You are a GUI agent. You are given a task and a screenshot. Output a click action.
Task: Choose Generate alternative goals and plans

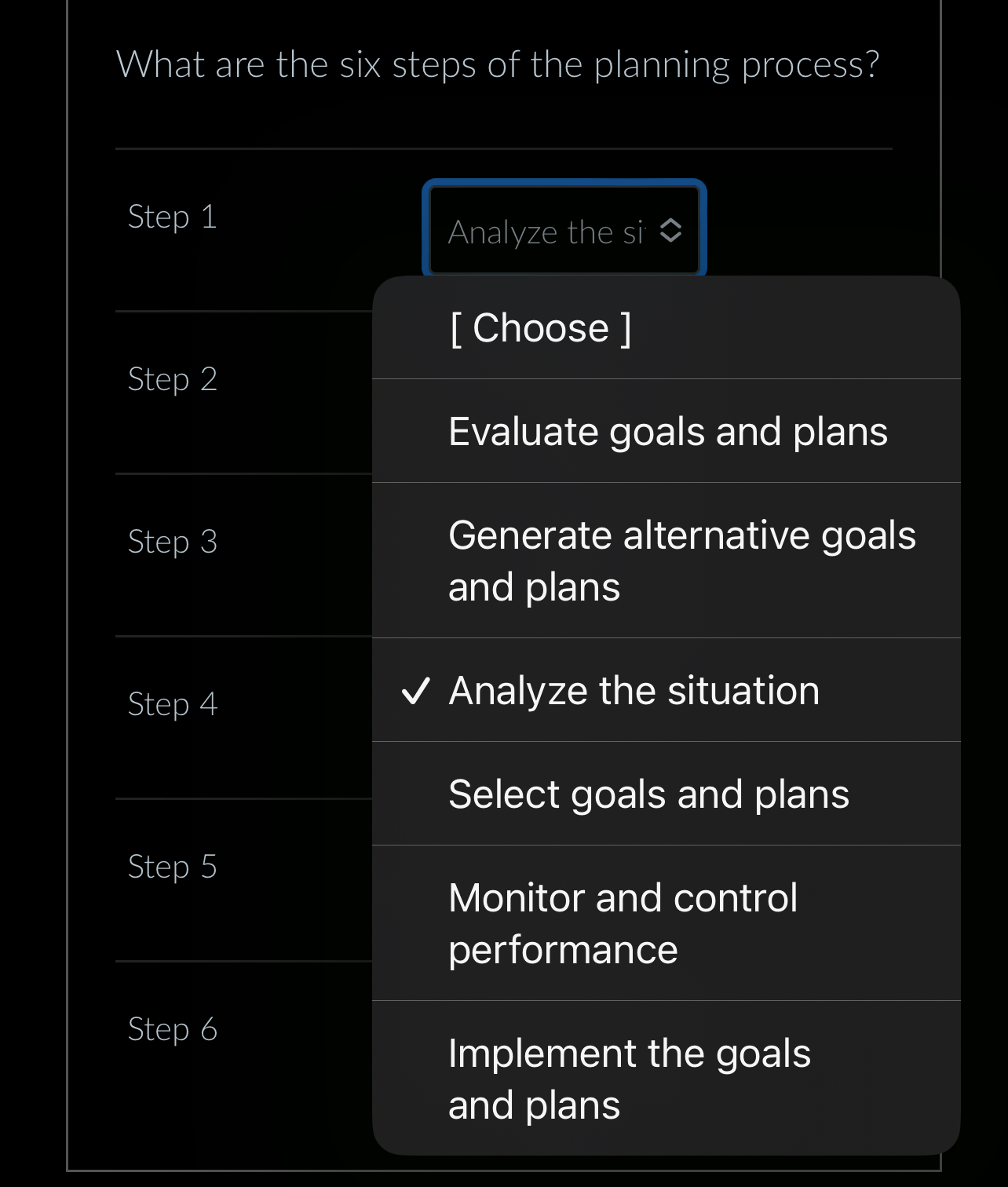681,559
